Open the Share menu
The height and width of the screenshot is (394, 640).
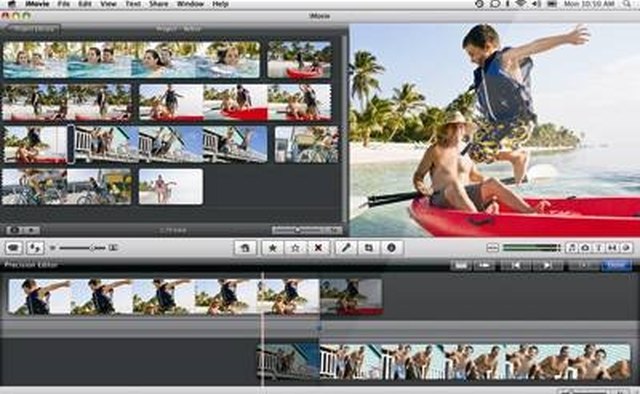point(158,4)
